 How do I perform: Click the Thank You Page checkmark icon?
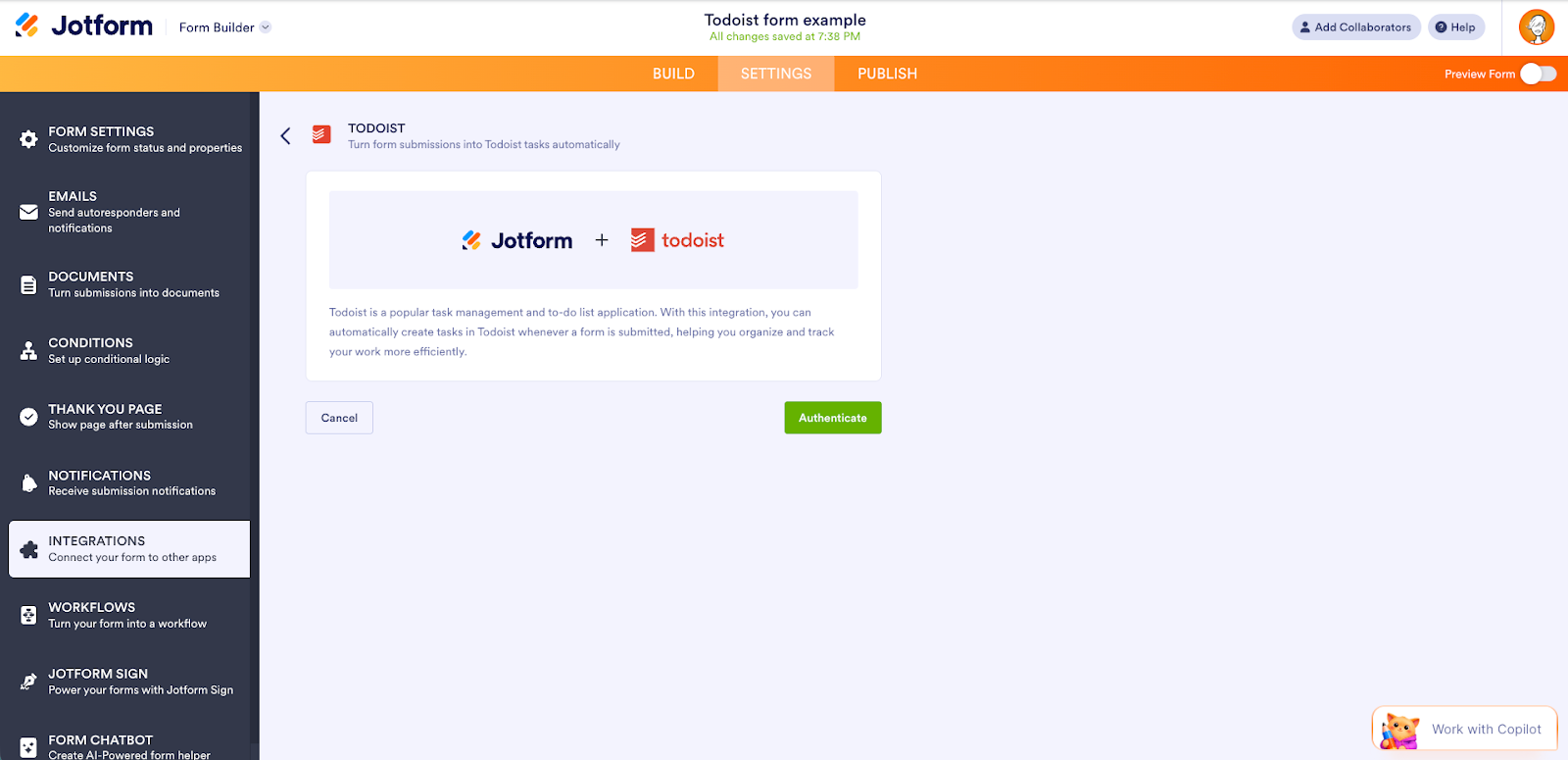29,417
